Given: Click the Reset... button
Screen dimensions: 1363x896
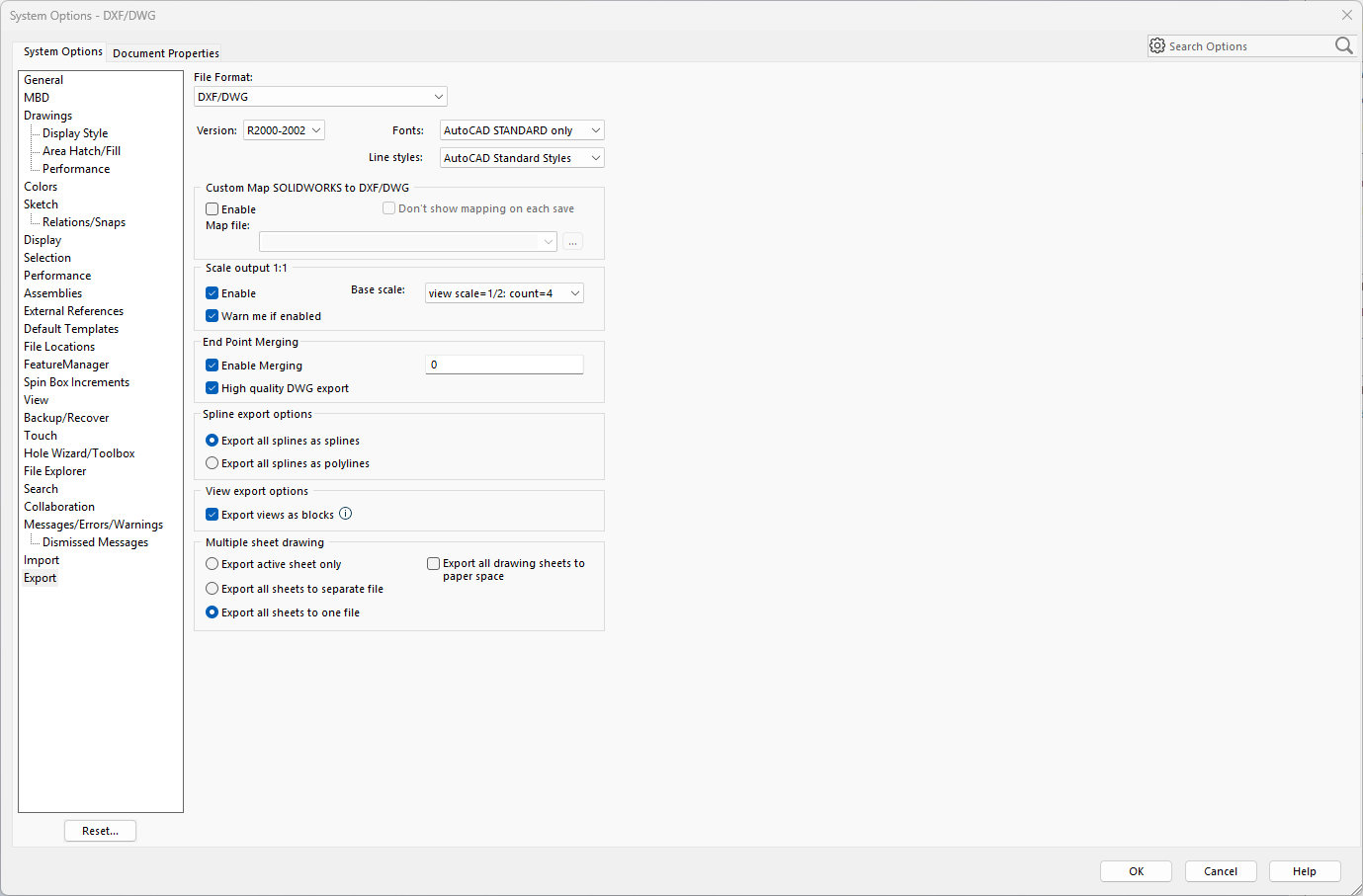Looking at the screenshot, I should [x=100, y=831].
